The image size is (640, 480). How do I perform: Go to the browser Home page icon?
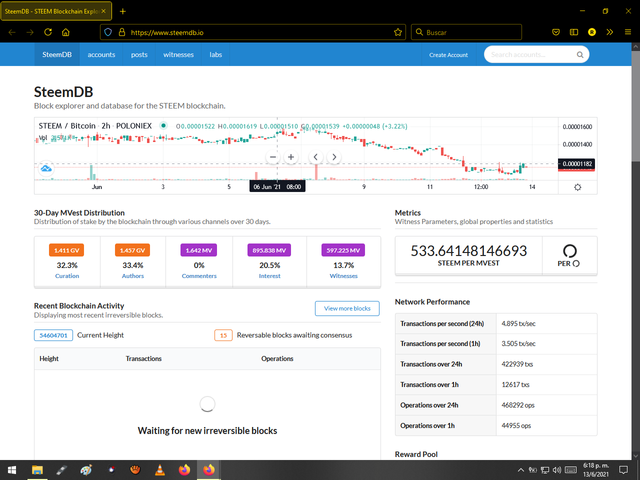click(x=66, y=32)
